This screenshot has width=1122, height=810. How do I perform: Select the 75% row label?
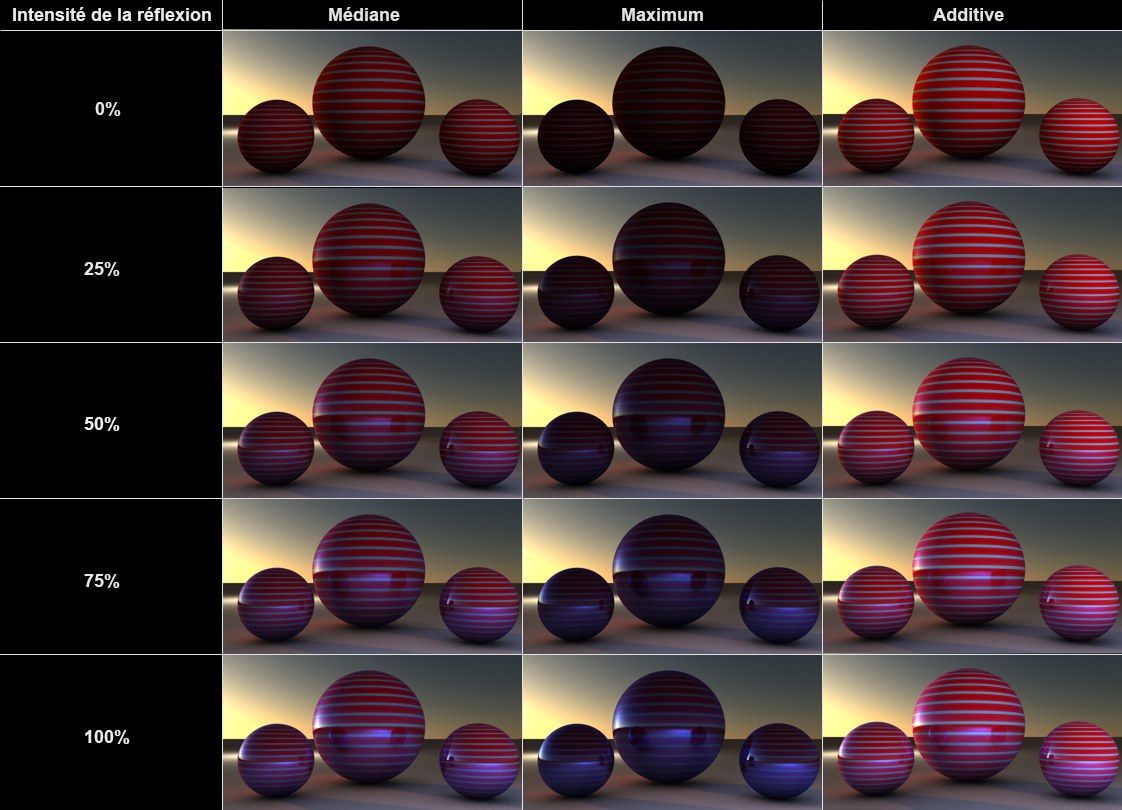(x=102, y=580)
